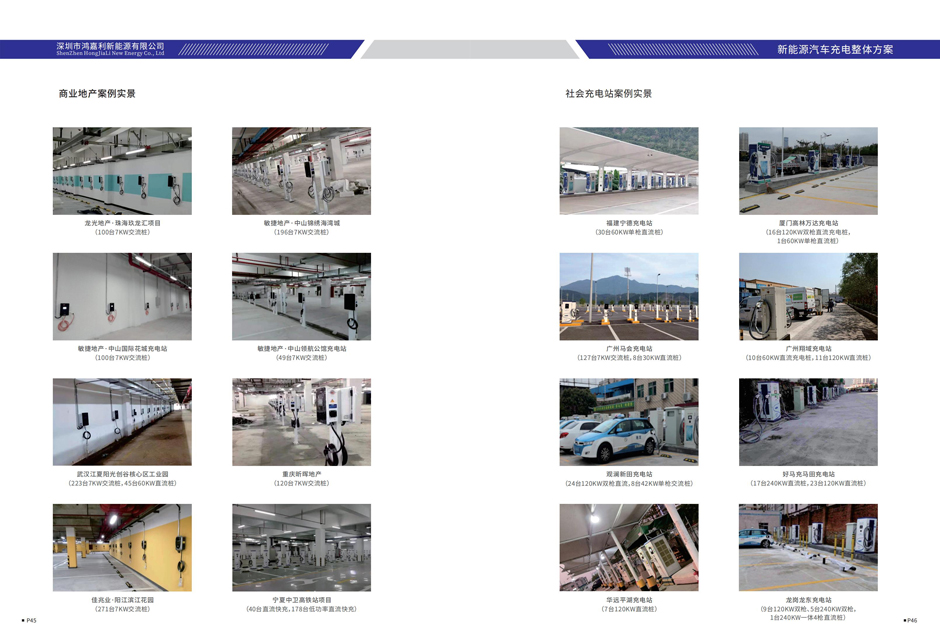Viewport: 940px width, 642px height.
Task: Click the 广州马会充电站 photo
Action: point(627,297)
